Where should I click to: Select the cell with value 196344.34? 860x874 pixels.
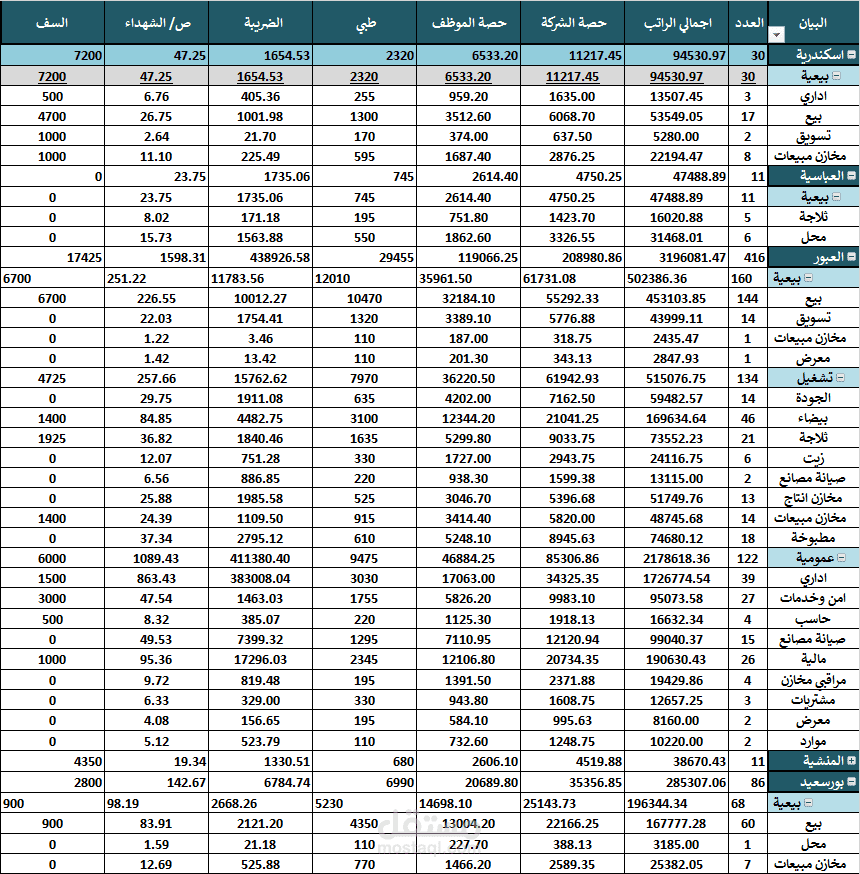677,803
